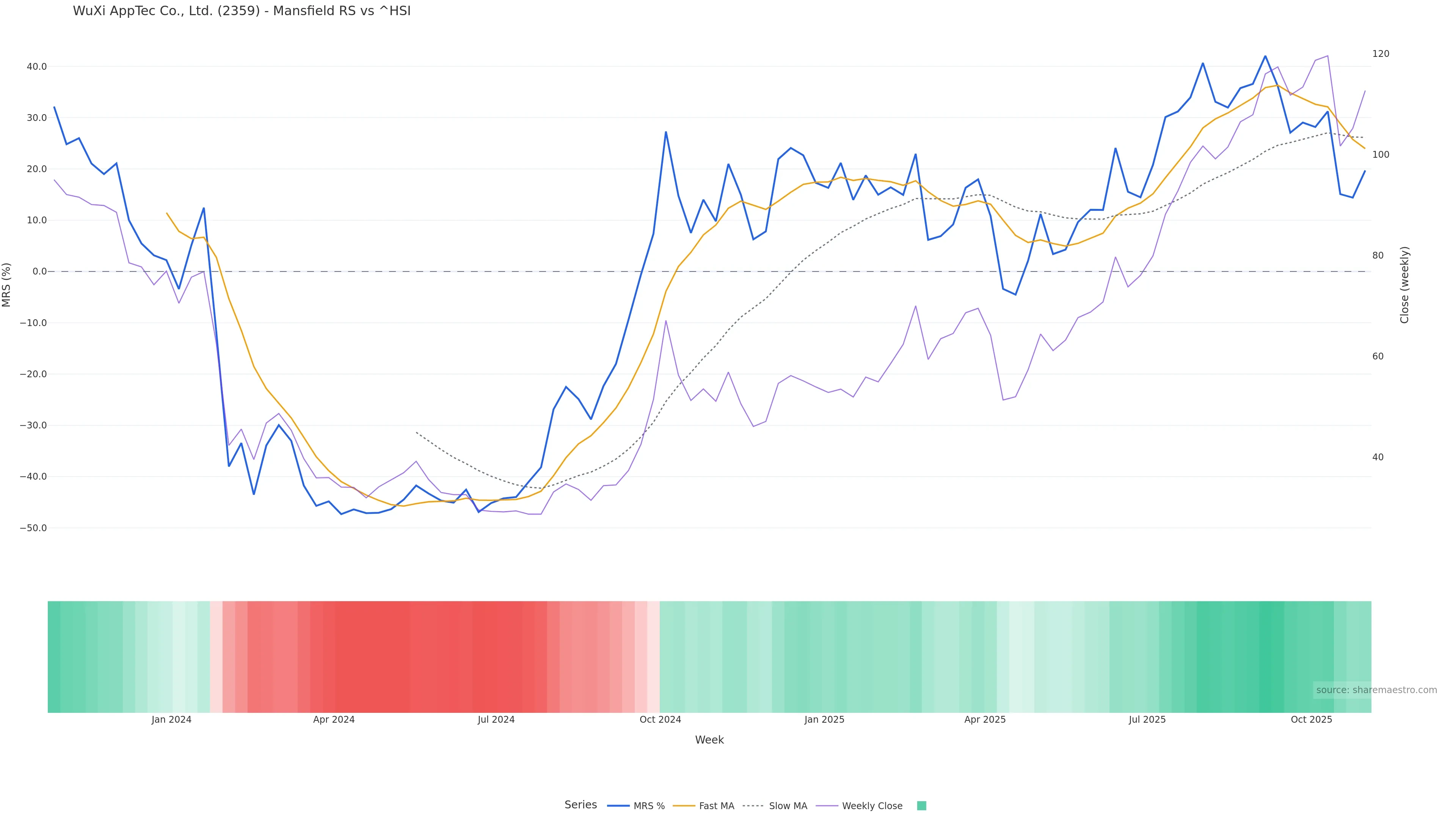
Task: Click the Oct 2024 tick label
Action: [x=660, y=720]
